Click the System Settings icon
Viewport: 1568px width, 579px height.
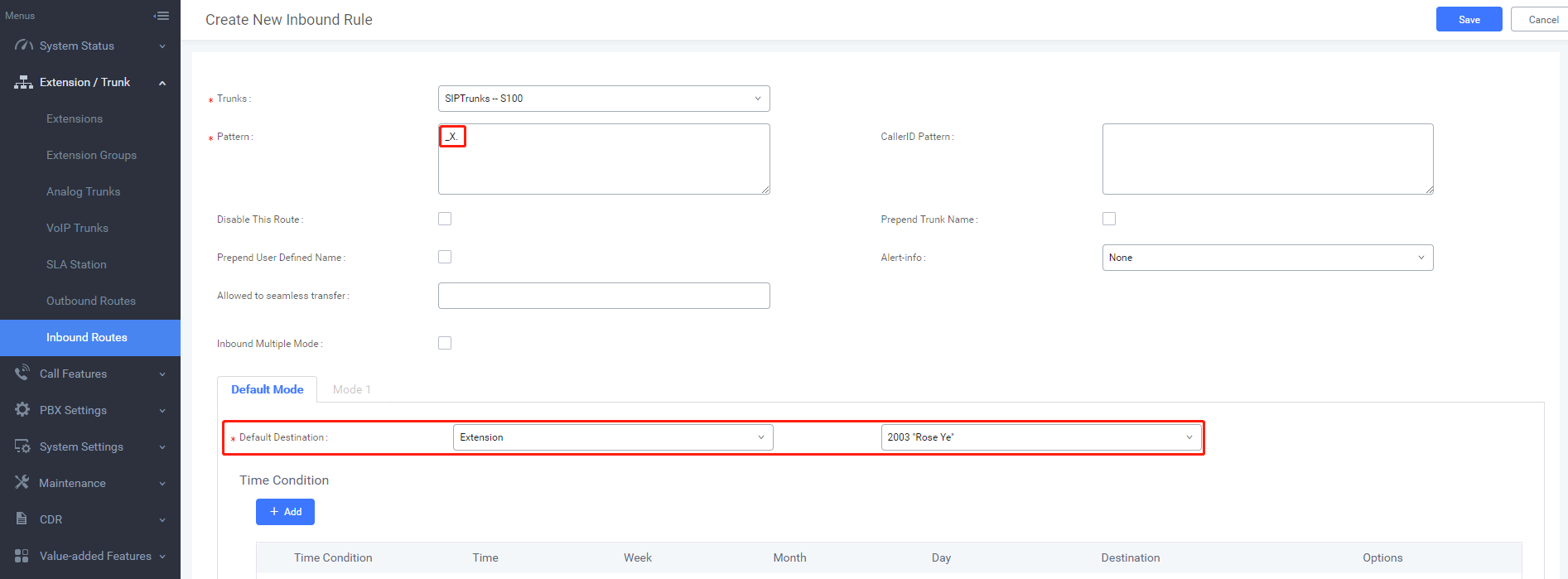click(22, 446)
